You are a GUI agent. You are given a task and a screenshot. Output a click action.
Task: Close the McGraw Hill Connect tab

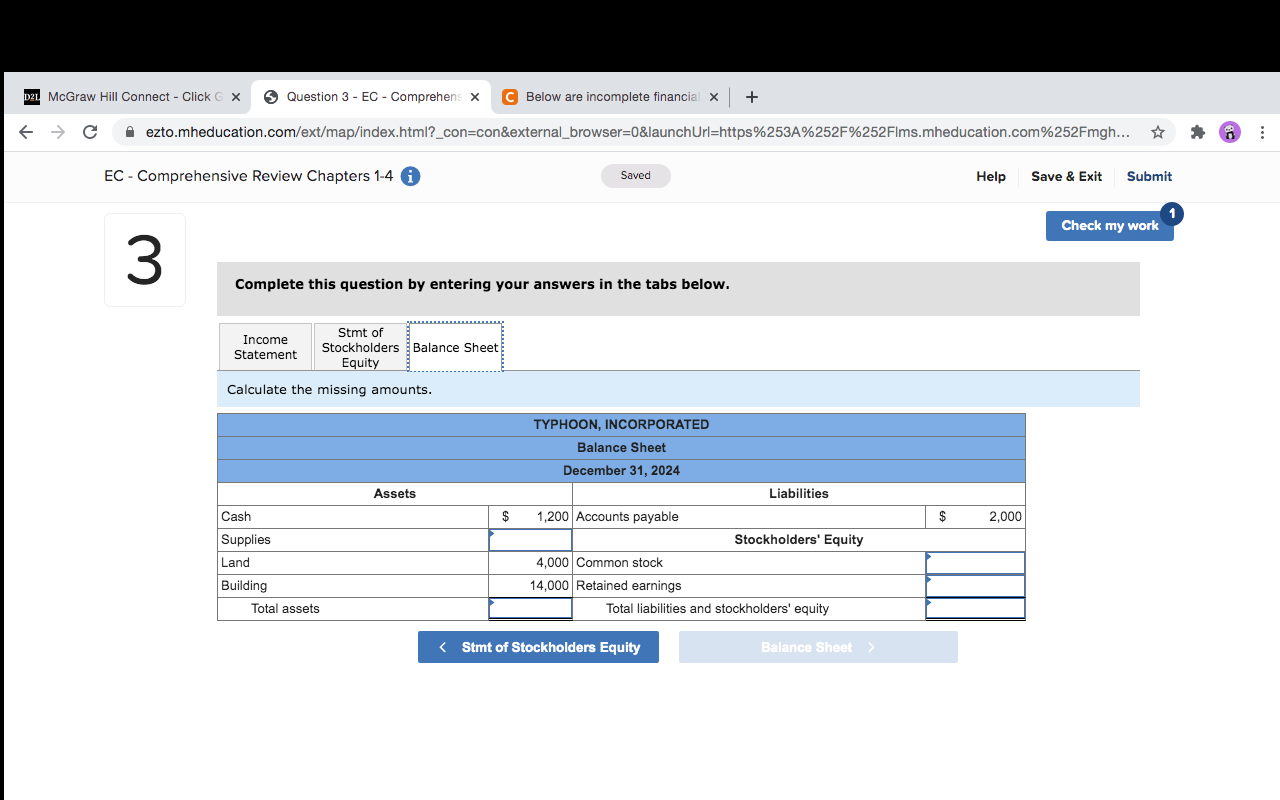[235, 97]
